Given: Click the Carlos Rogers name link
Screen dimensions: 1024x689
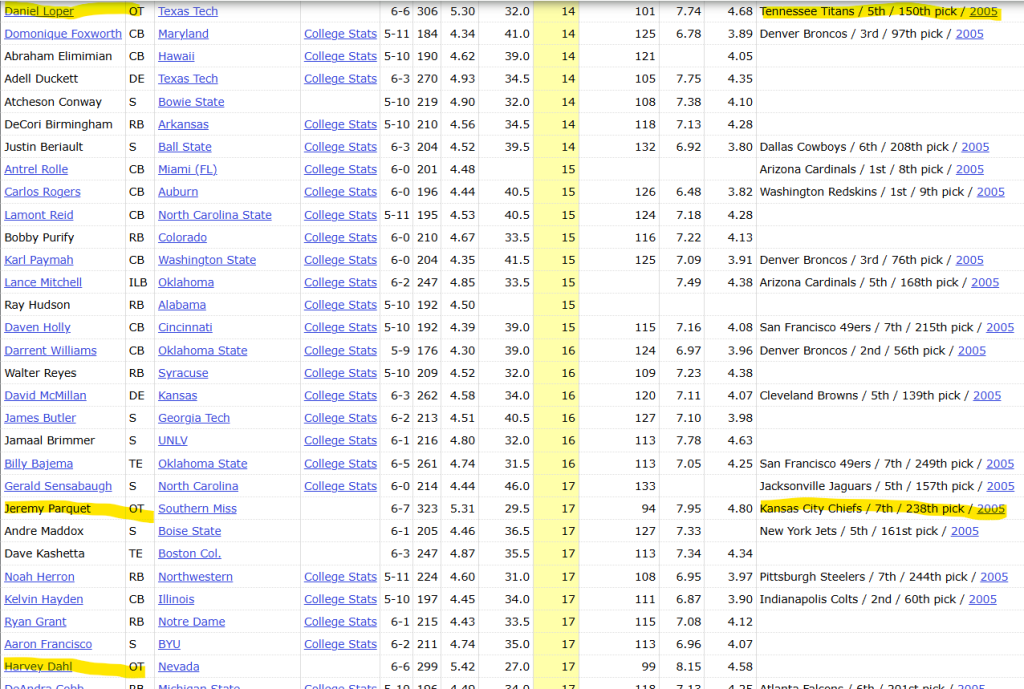Looking at the screenshot, I should click(x=42, y=192).
